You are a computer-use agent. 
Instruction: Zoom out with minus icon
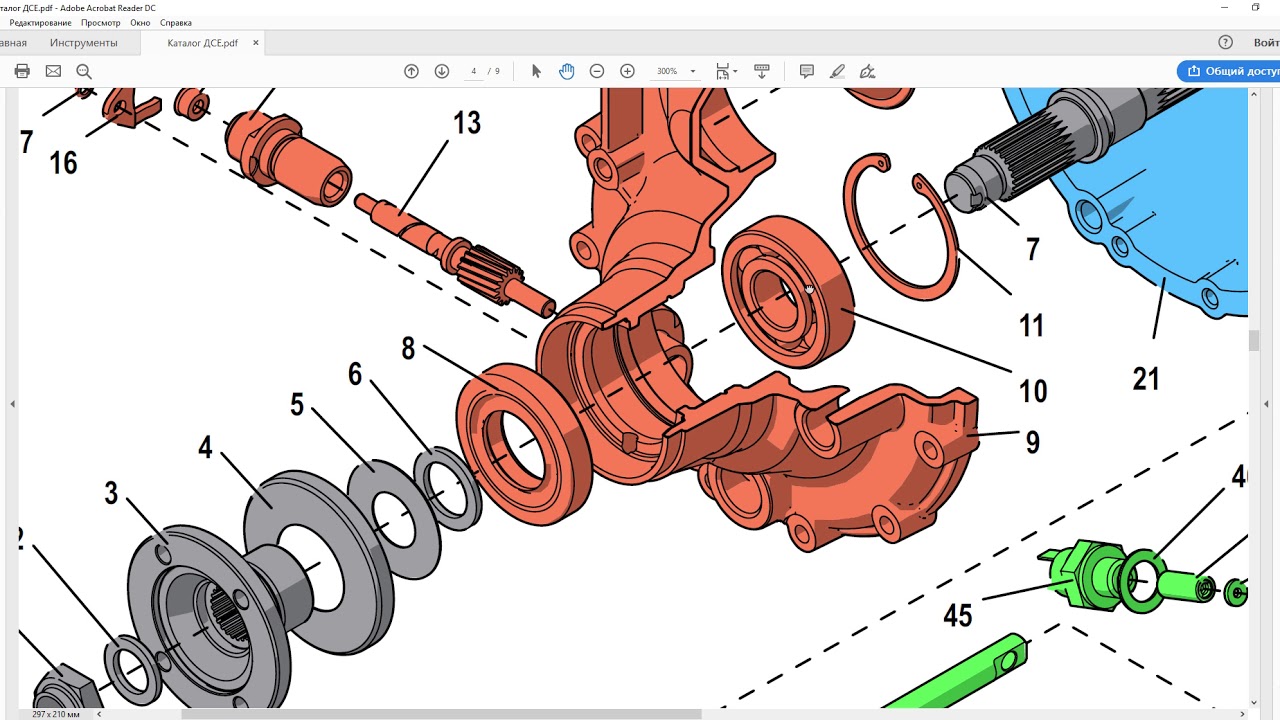(597, 71)
